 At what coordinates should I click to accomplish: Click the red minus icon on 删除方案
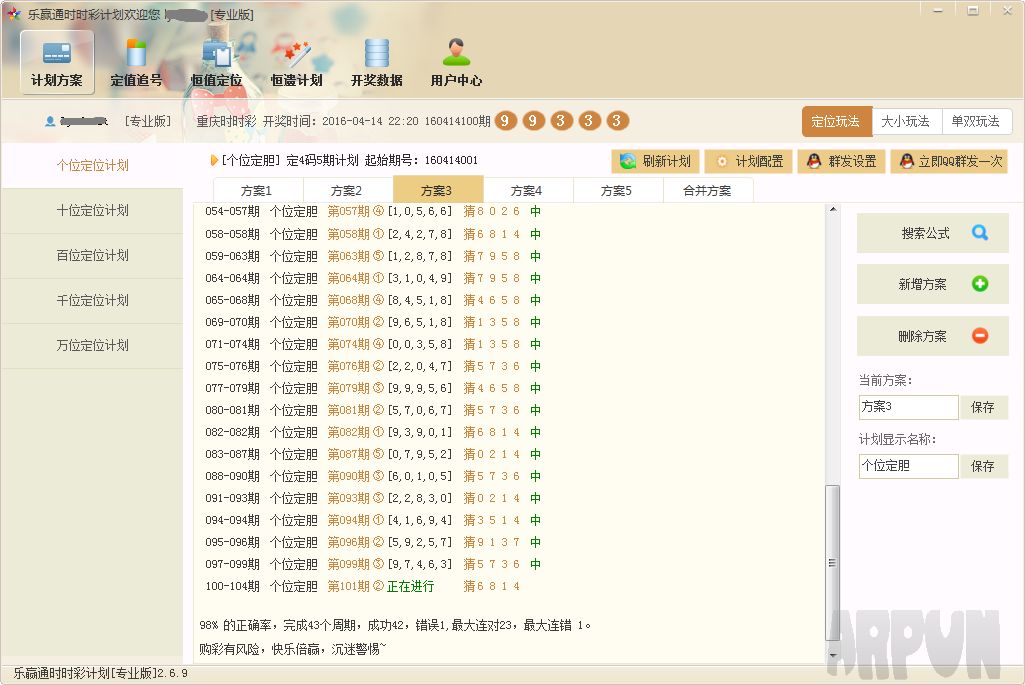(979, 336)
